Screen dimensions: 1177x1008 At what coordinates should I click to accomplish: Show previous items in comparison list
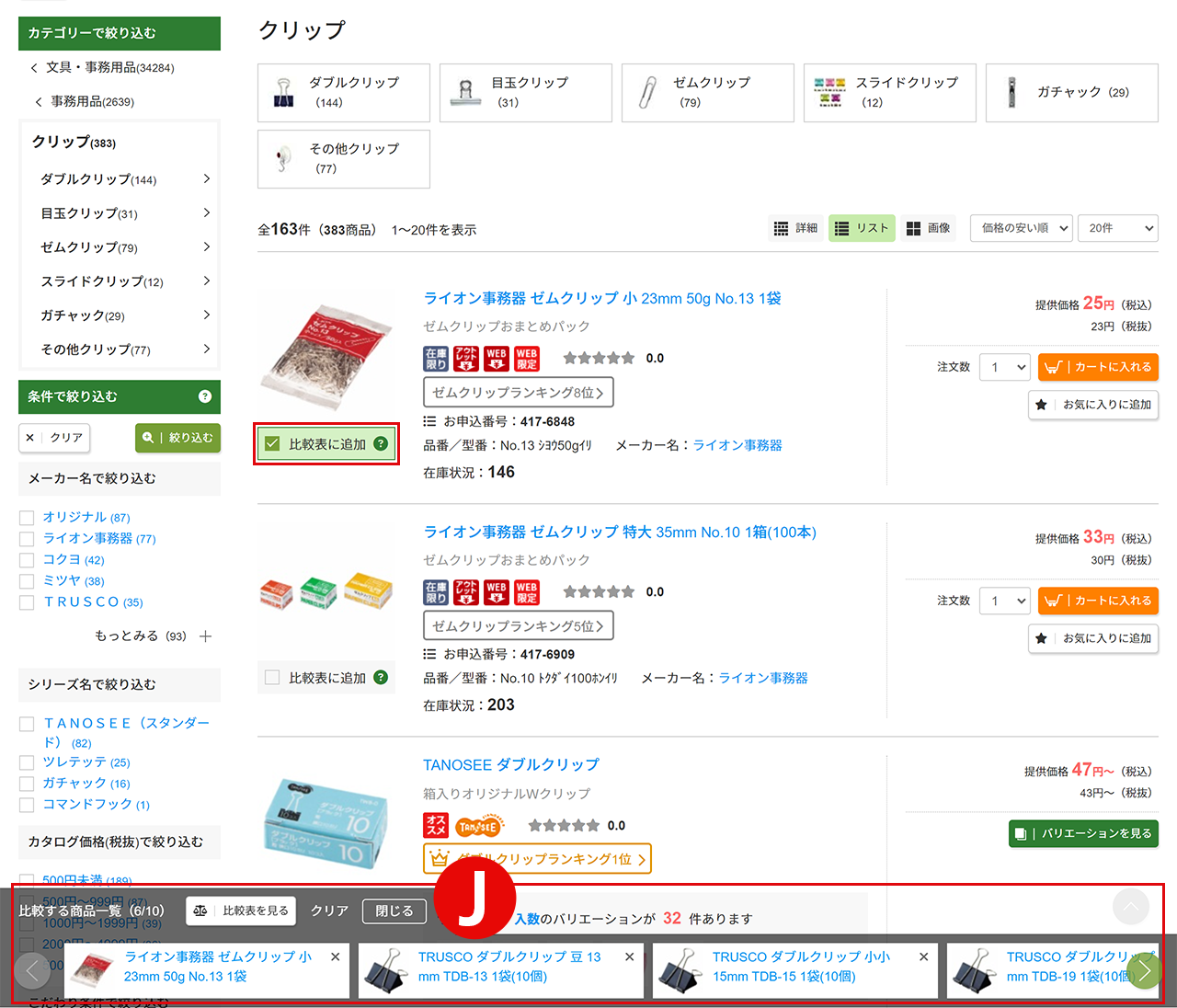tap(32, 970)
